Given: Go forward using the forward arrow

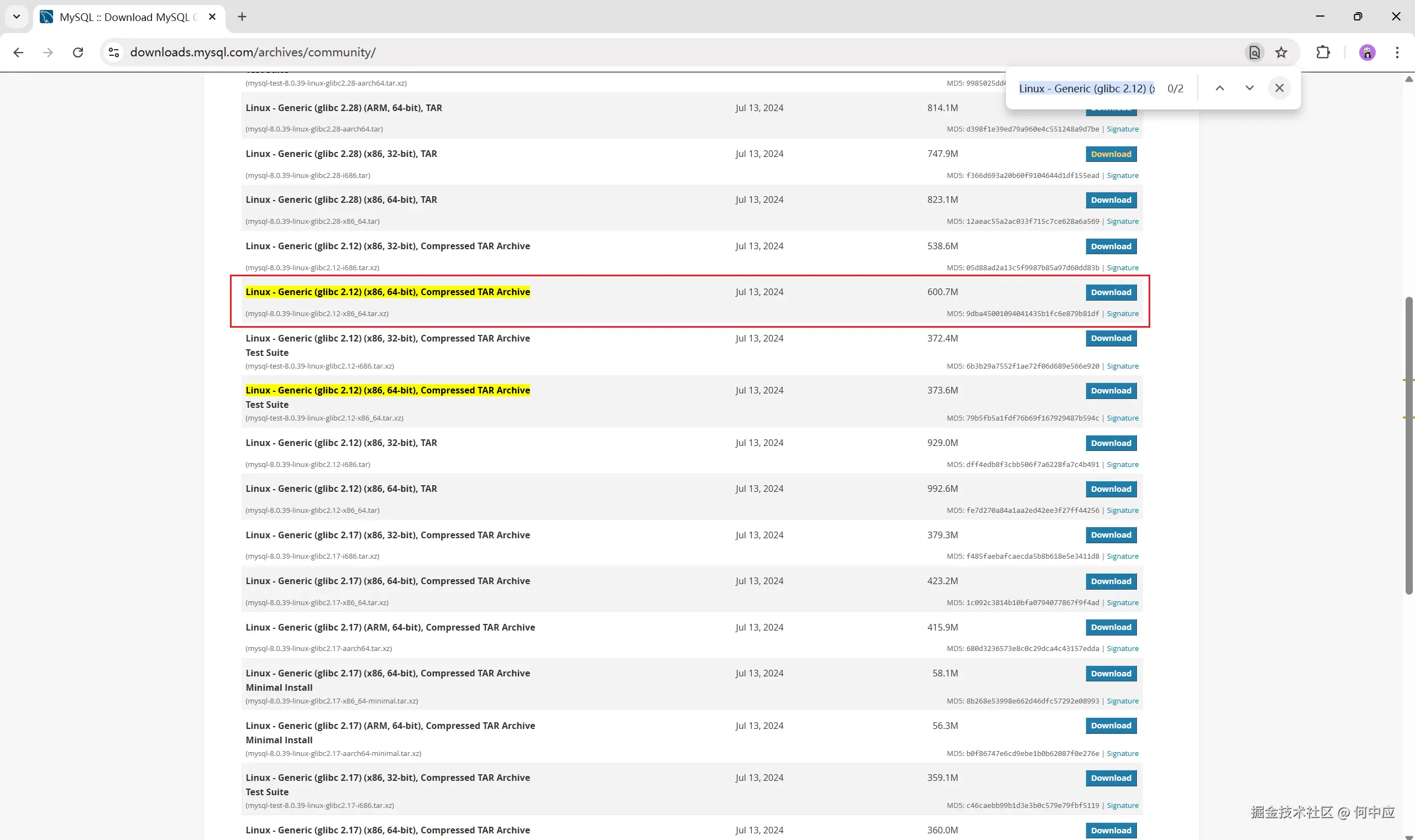Looking at the screenshot, I should pyautogui.click(x=48, y=53).
